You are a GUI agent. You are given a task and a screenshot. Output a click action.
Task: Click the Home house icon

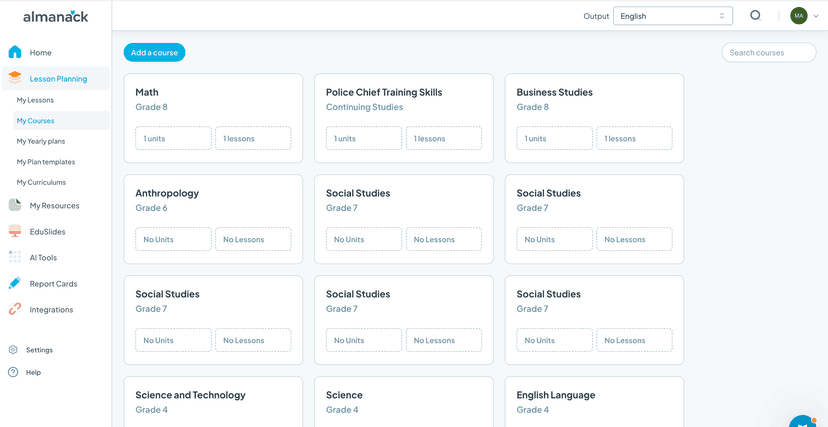pyautogui.click(x=15, y=52)
